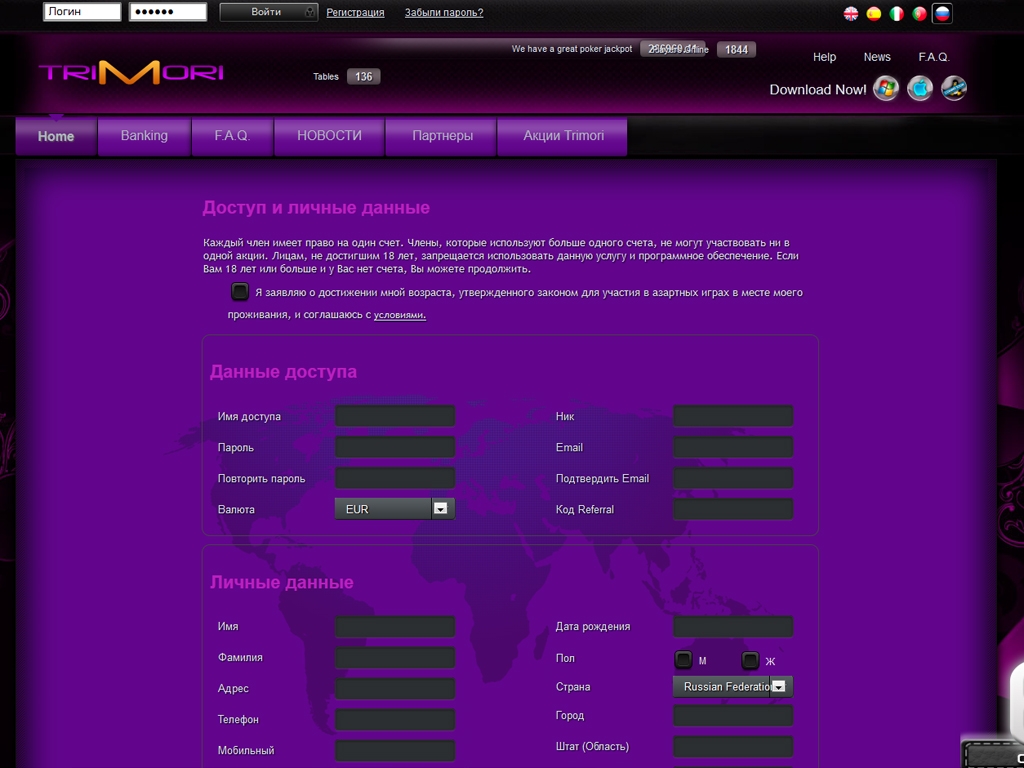Click the Portuguese flag language icon
1024x768 pixels.
(919, 14)
